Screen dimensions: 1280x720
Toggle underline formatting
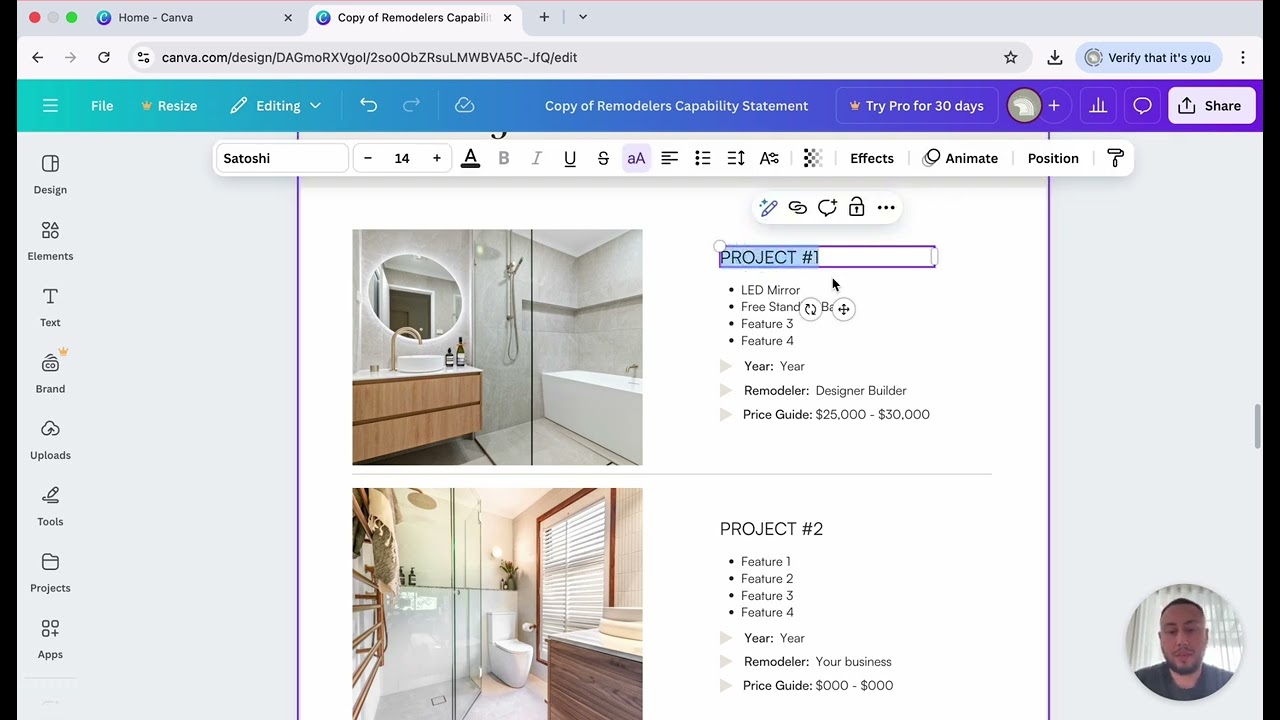click(570, 158)
